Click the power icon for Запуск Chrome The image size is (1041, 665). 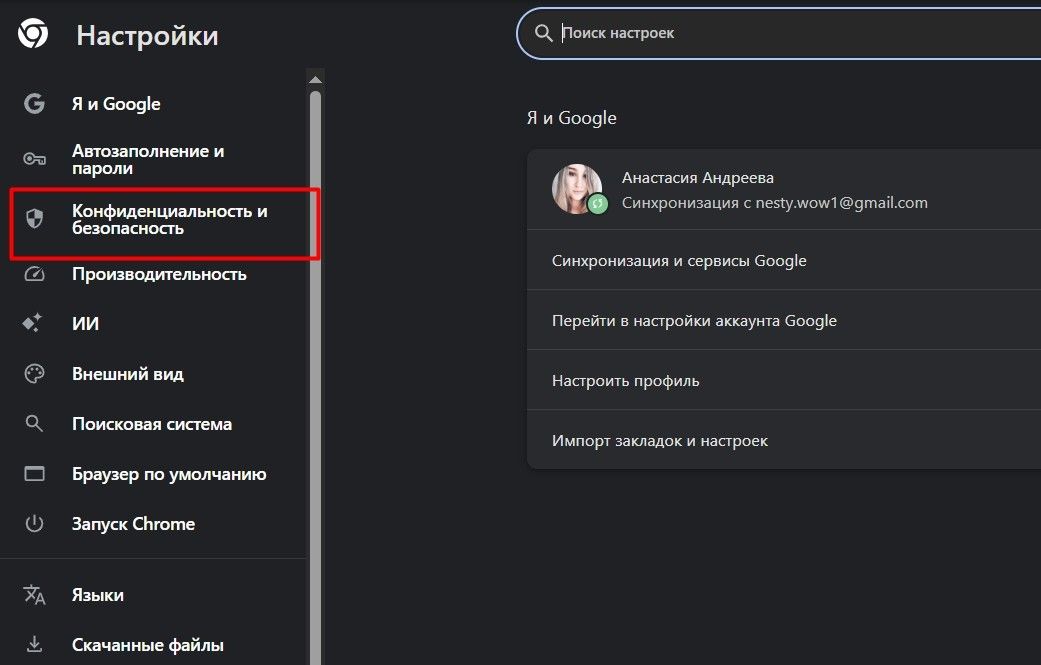tap(35, 524)
